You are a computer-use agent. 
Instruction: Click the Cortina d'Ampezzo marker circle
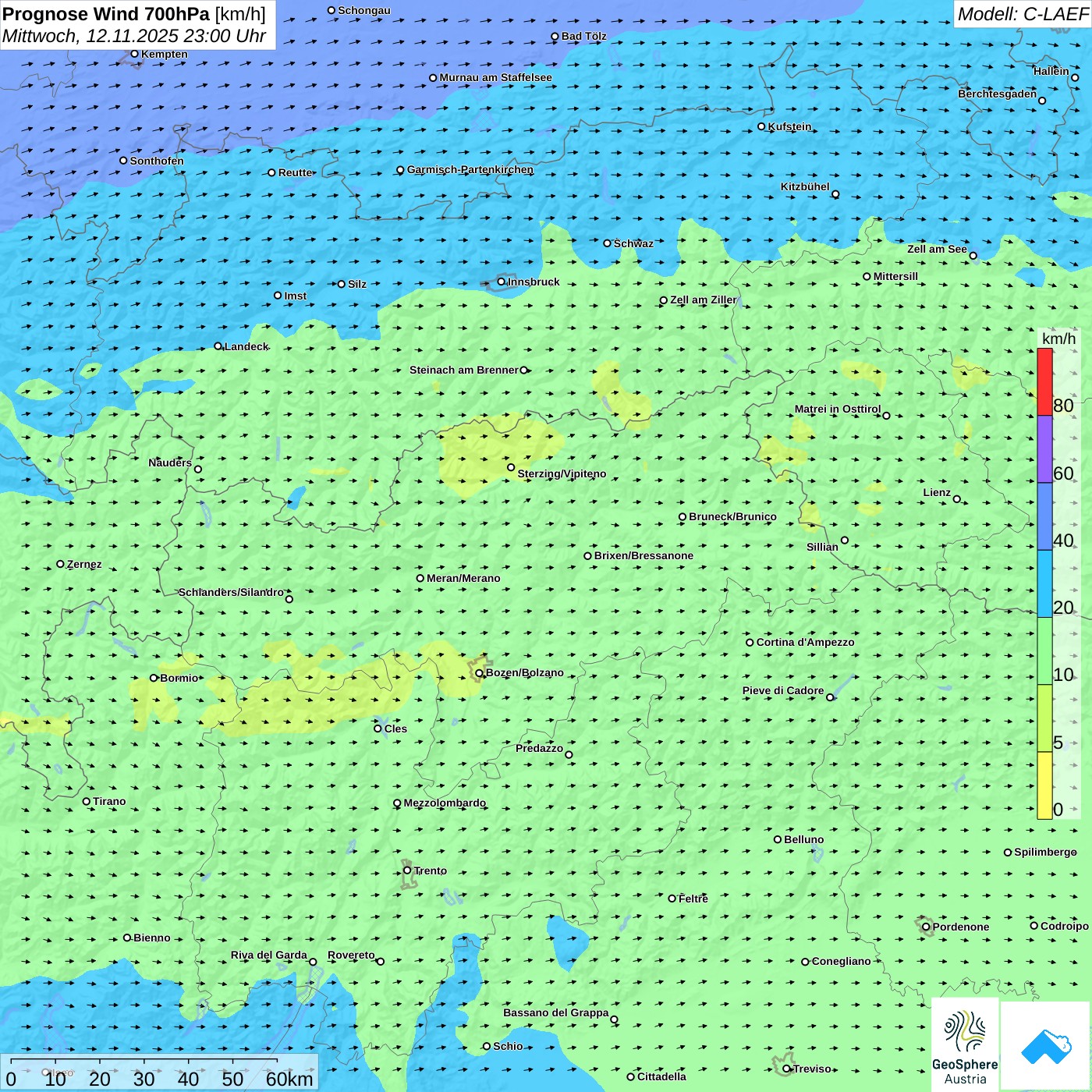(750, 643)
